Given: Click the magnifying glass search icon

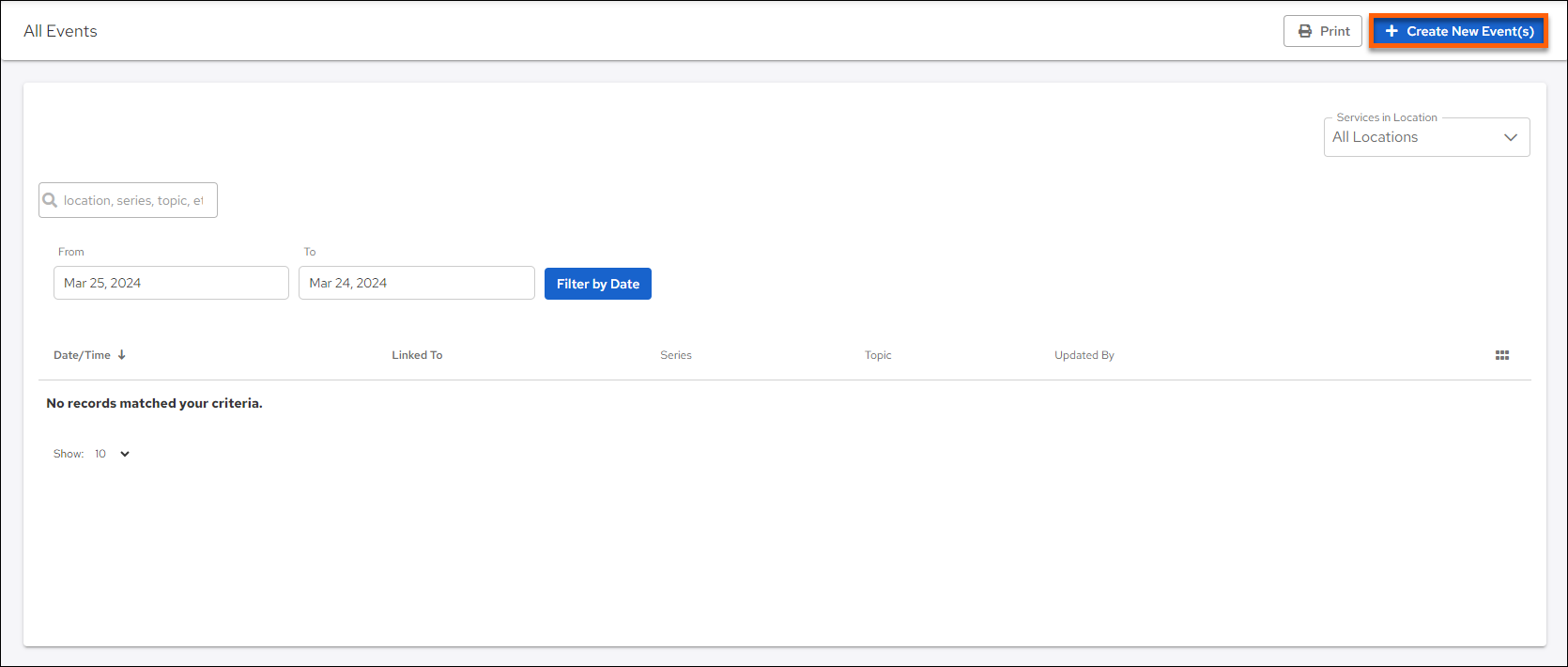Looking at the screenshot, I should 51,200.
